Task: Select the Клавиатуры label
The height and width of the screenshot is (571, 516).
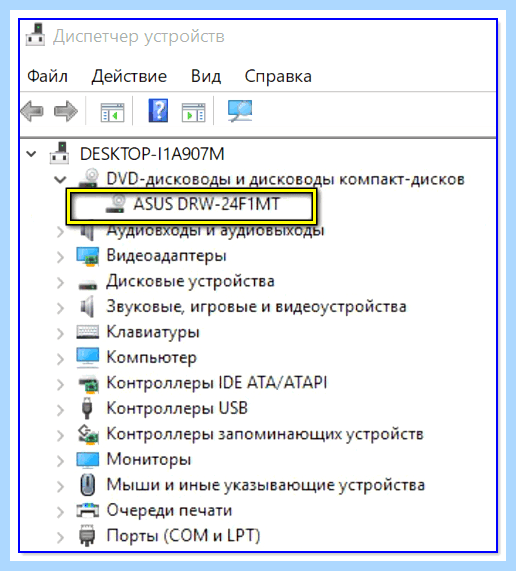Action: pos(153,332)
